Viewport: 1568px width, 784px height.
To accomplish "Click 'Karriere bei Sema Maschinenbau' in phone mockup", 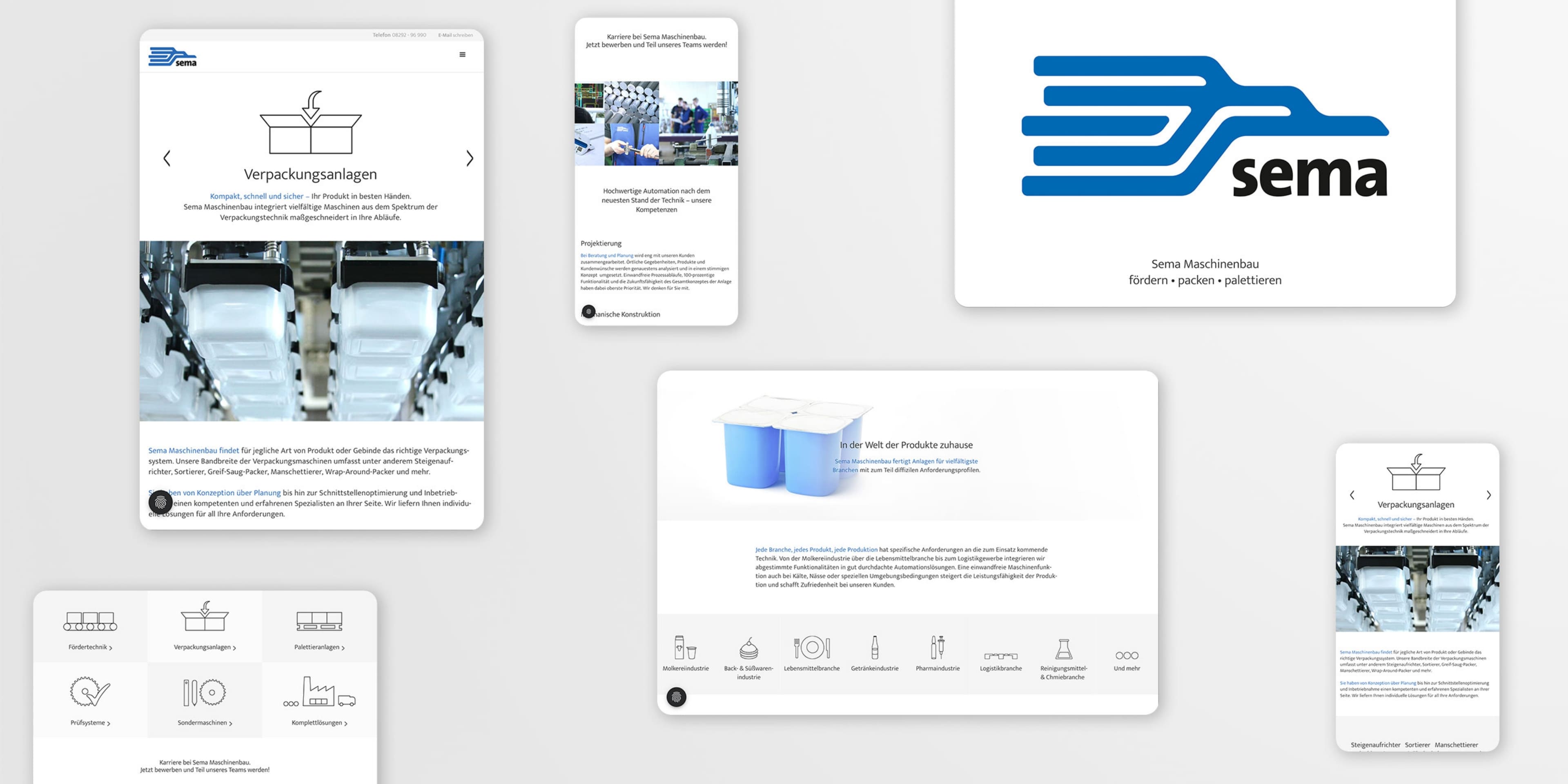I will (656, 36).
